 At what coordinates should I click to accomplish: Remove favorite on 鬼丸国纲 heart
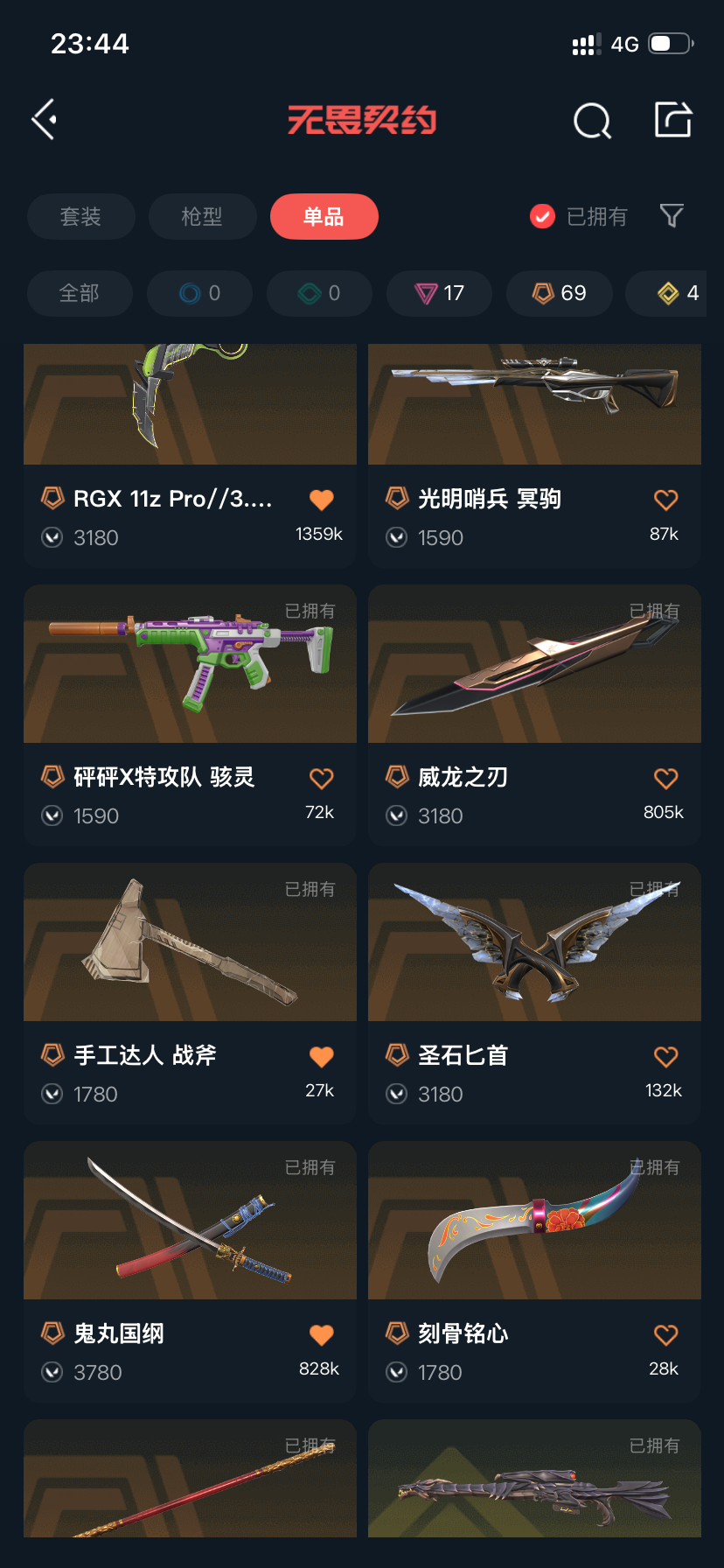pyautogui.click(x=322, y=1334)
